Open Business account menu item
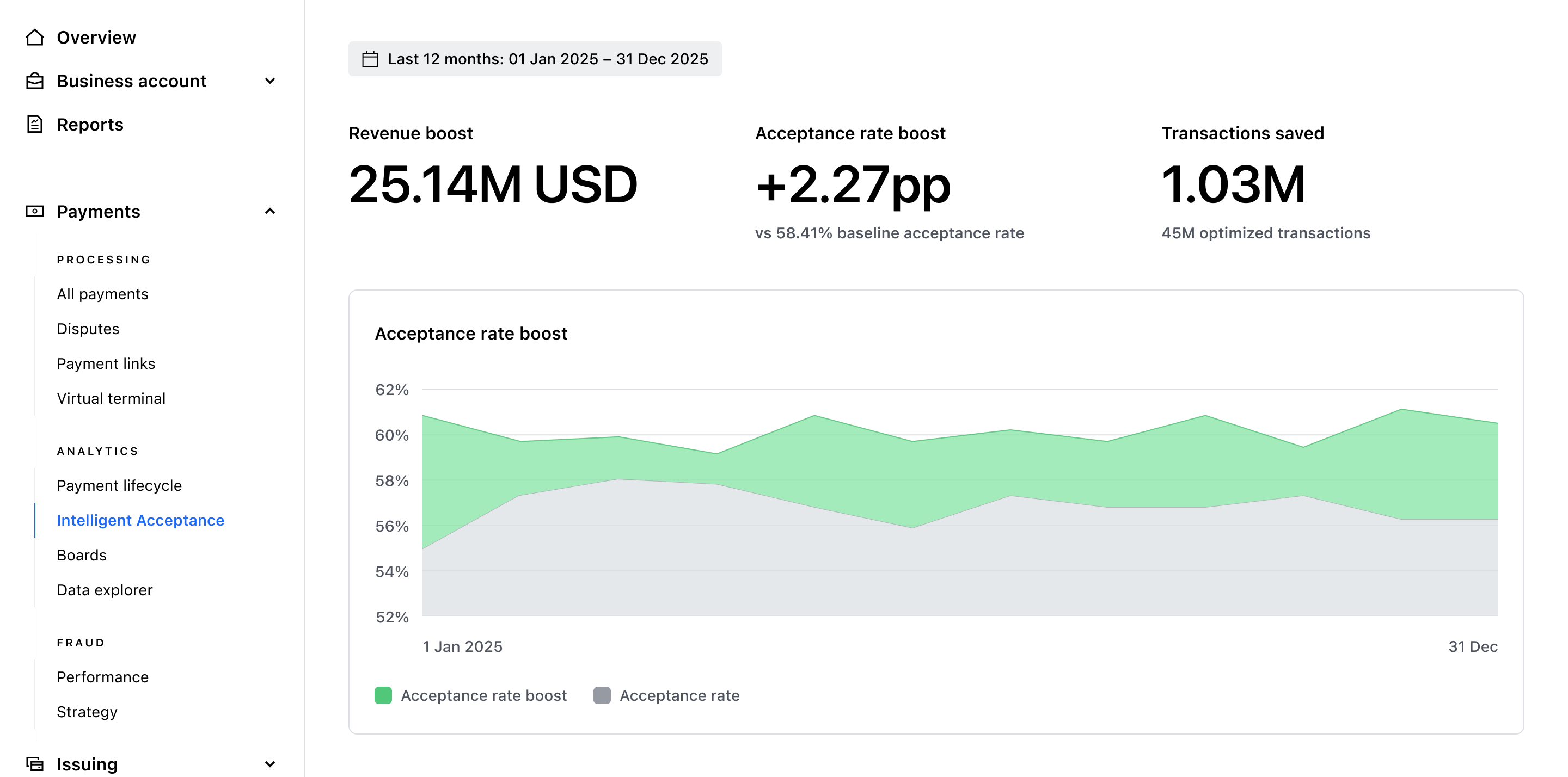The height and width of the screenshot is (777, 1568). click(x=131, y=81)
